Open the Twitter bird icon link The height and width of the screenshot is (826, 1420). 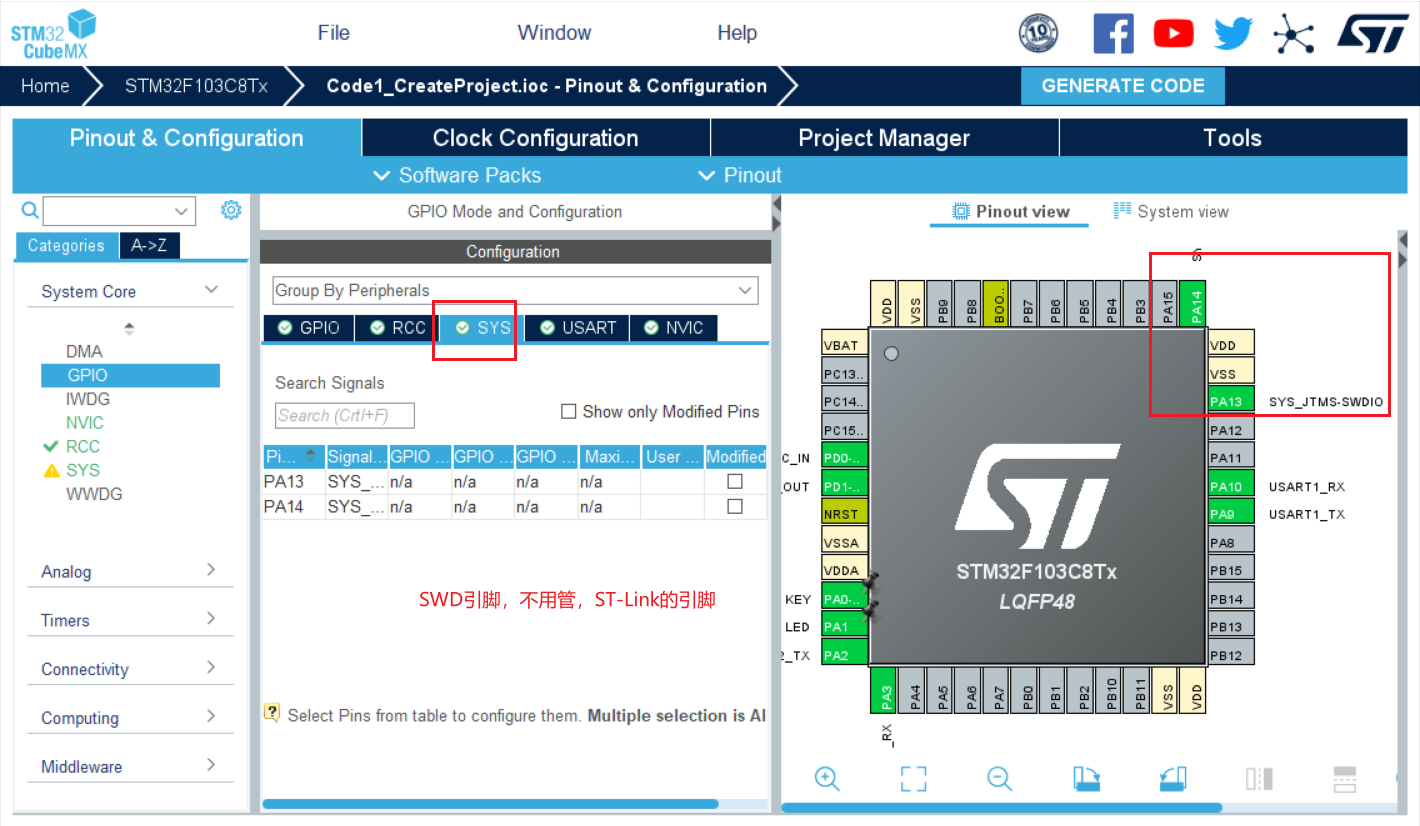(x=1233, y=34)
